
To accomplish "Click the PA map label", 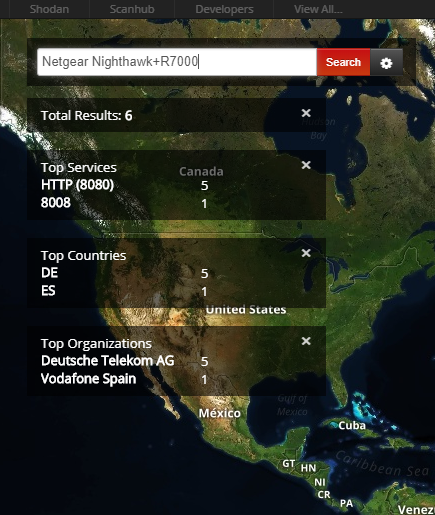I will [346, 503].
